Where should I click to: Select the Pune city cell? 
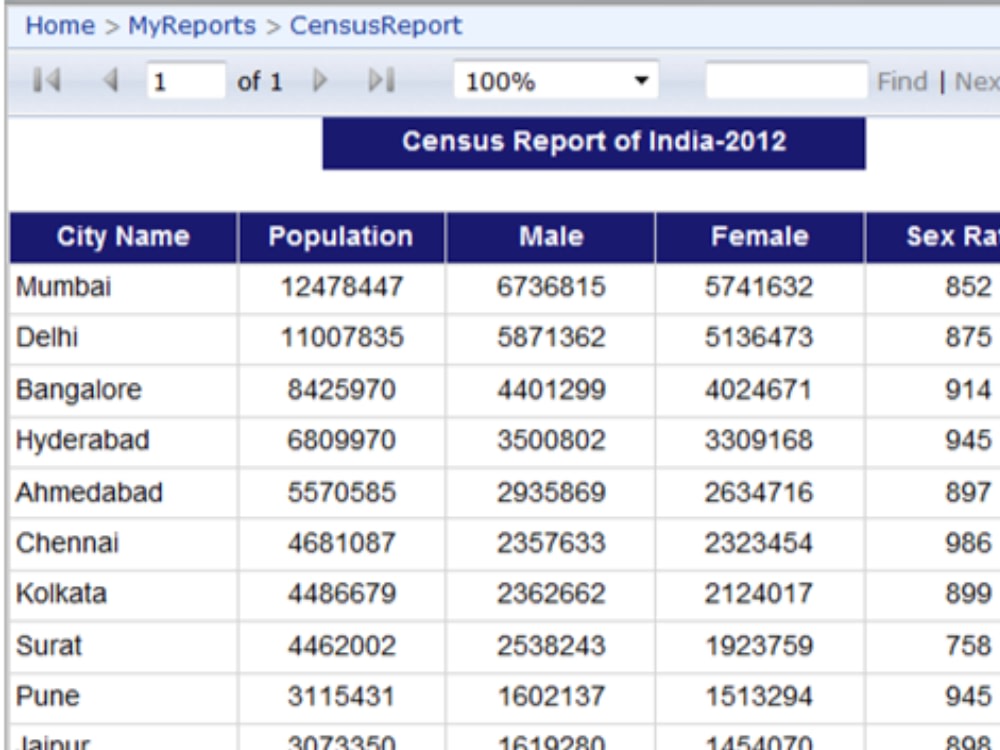click(x=124, y=696)
